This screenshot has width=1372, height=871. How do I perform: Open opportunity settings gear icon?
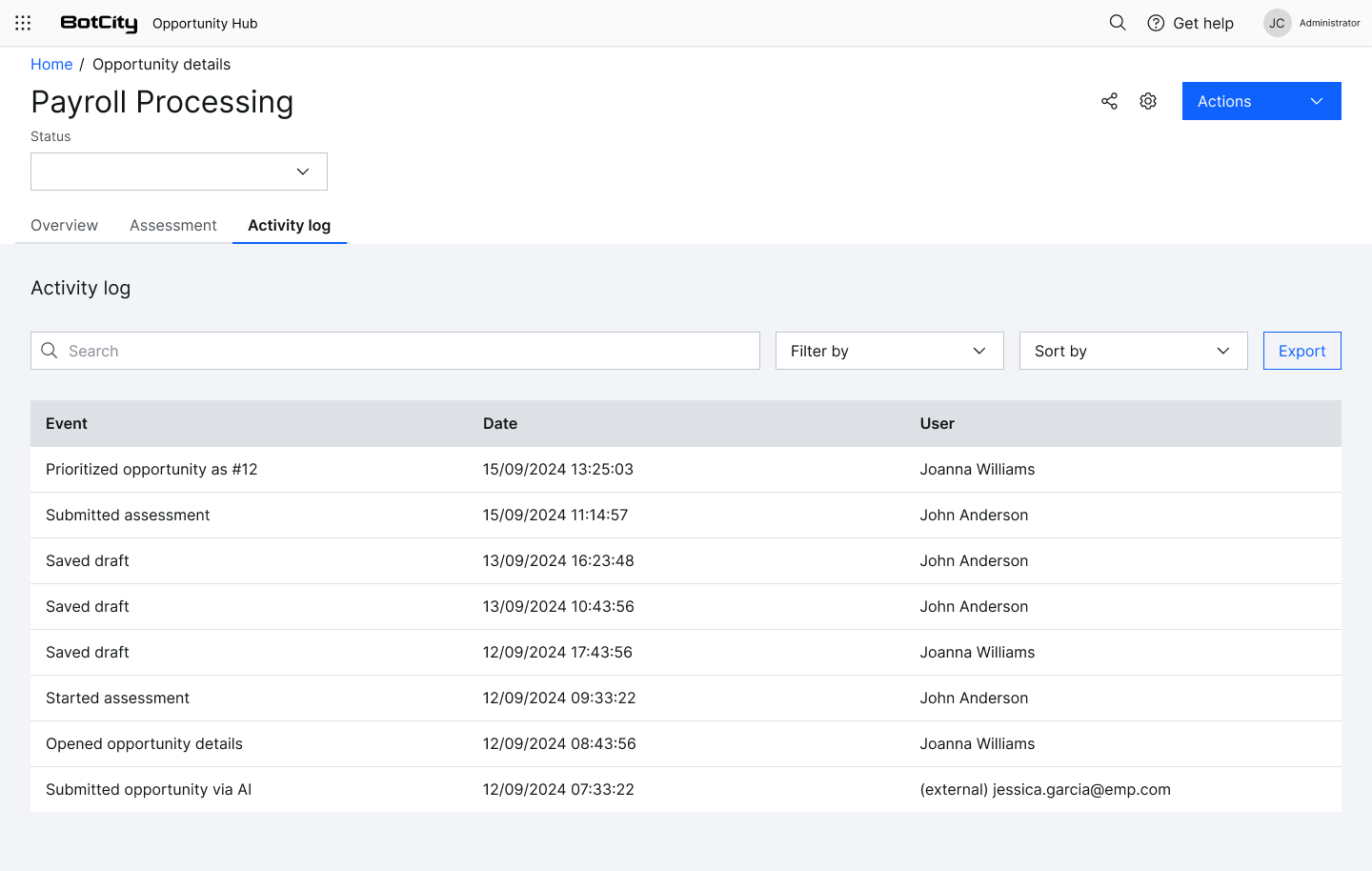click(1148, 101)
